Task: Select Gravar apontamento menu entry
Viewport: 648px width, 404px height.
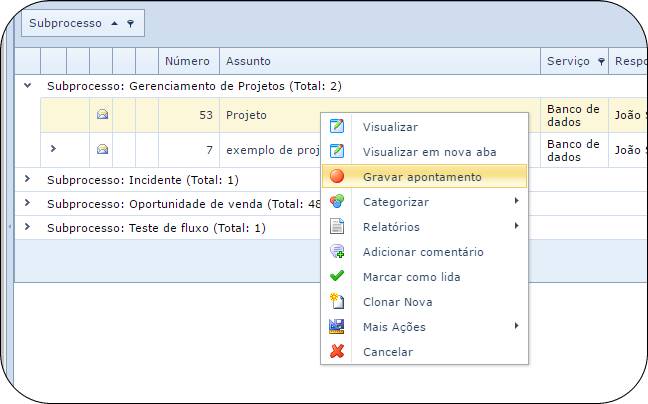Action: point(424,176)
